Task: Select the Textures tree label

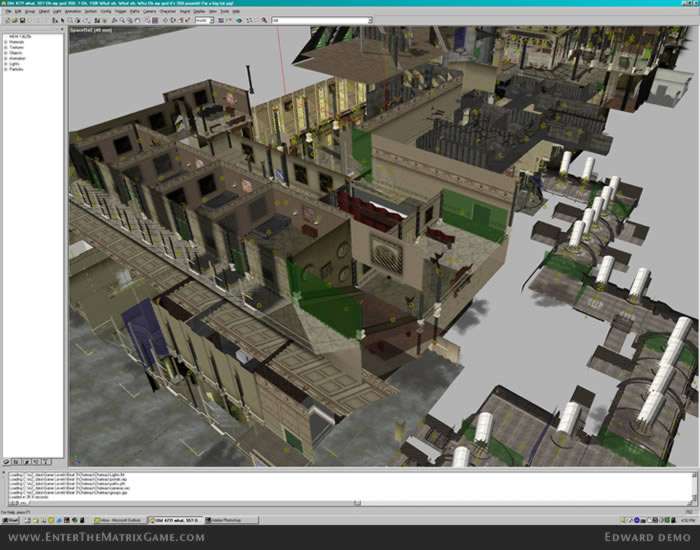Action: coord(17,47)
